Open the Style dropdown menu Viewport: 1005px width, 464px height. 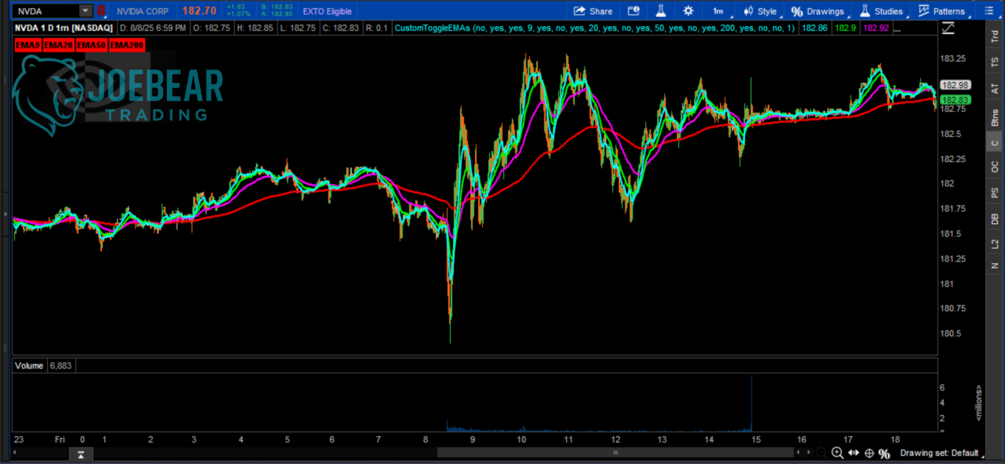click(760, 11)
